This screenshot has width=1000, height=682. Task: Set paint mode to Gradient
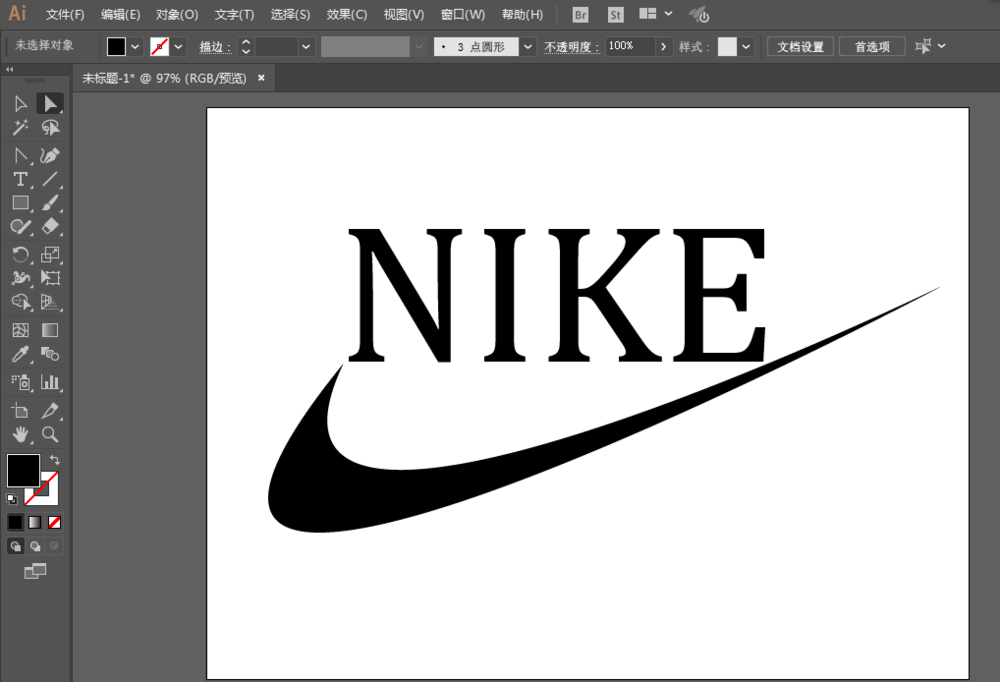tap(35, 523)
